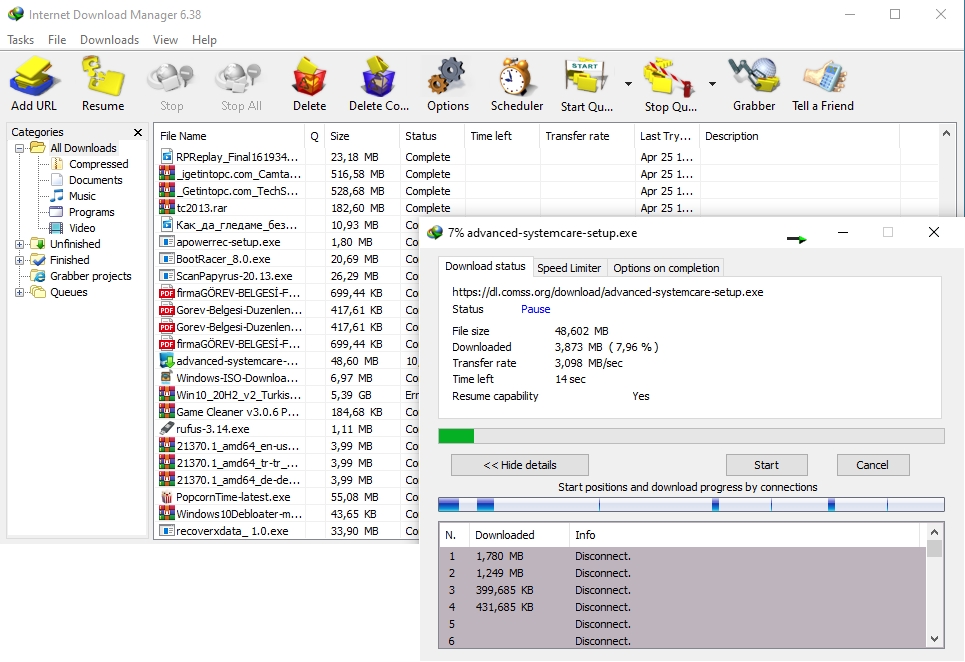
Task: Click the Resume toolbar icon
Action: tap(103, 84)
